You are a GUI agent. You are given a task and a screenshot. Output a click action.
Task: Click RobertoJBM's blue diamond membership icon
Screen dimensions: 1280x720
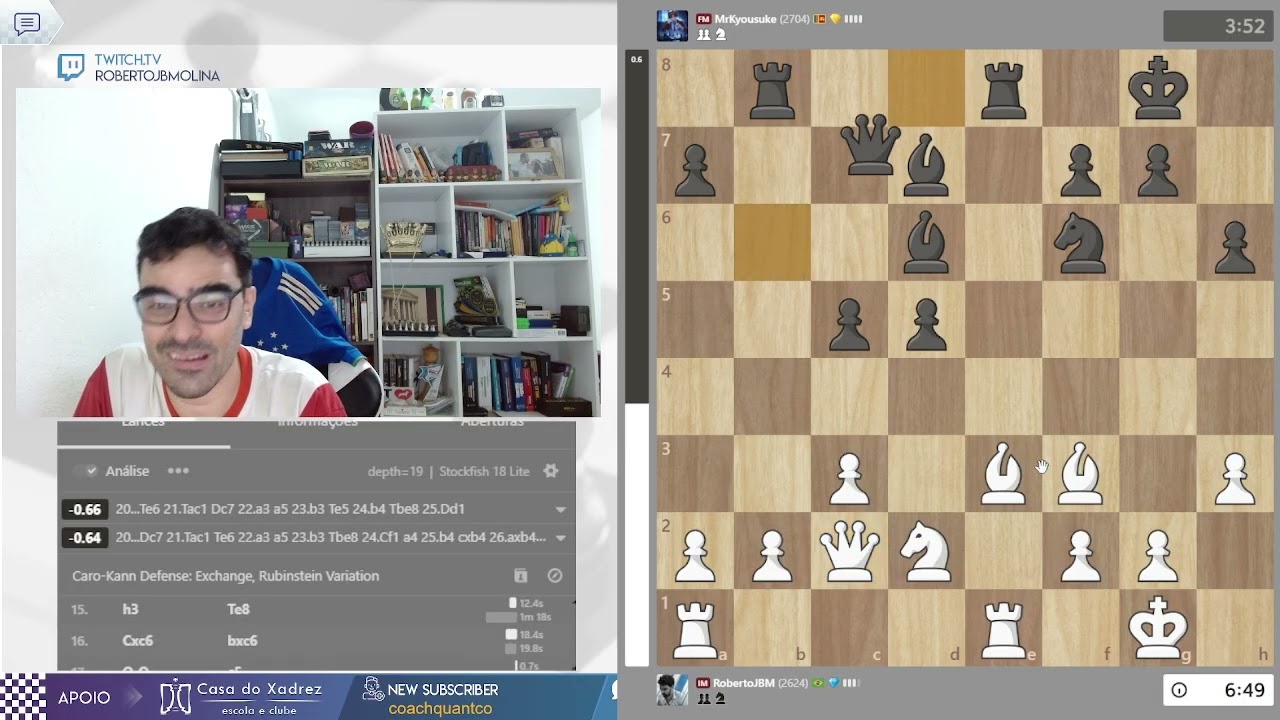(832, 683)
